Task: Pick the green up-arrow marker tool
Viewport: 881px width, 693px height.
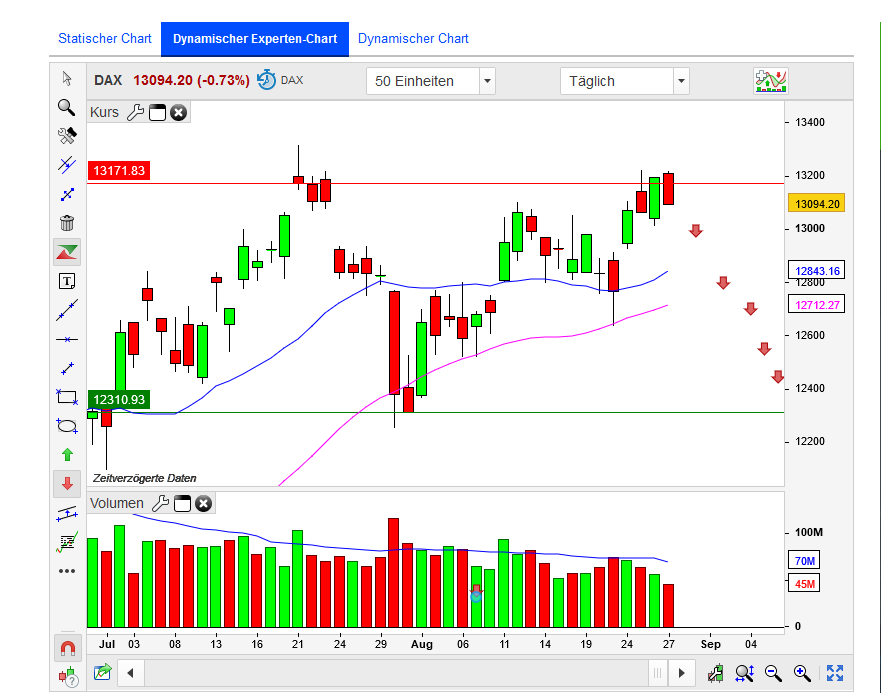Action: (67, 454)
